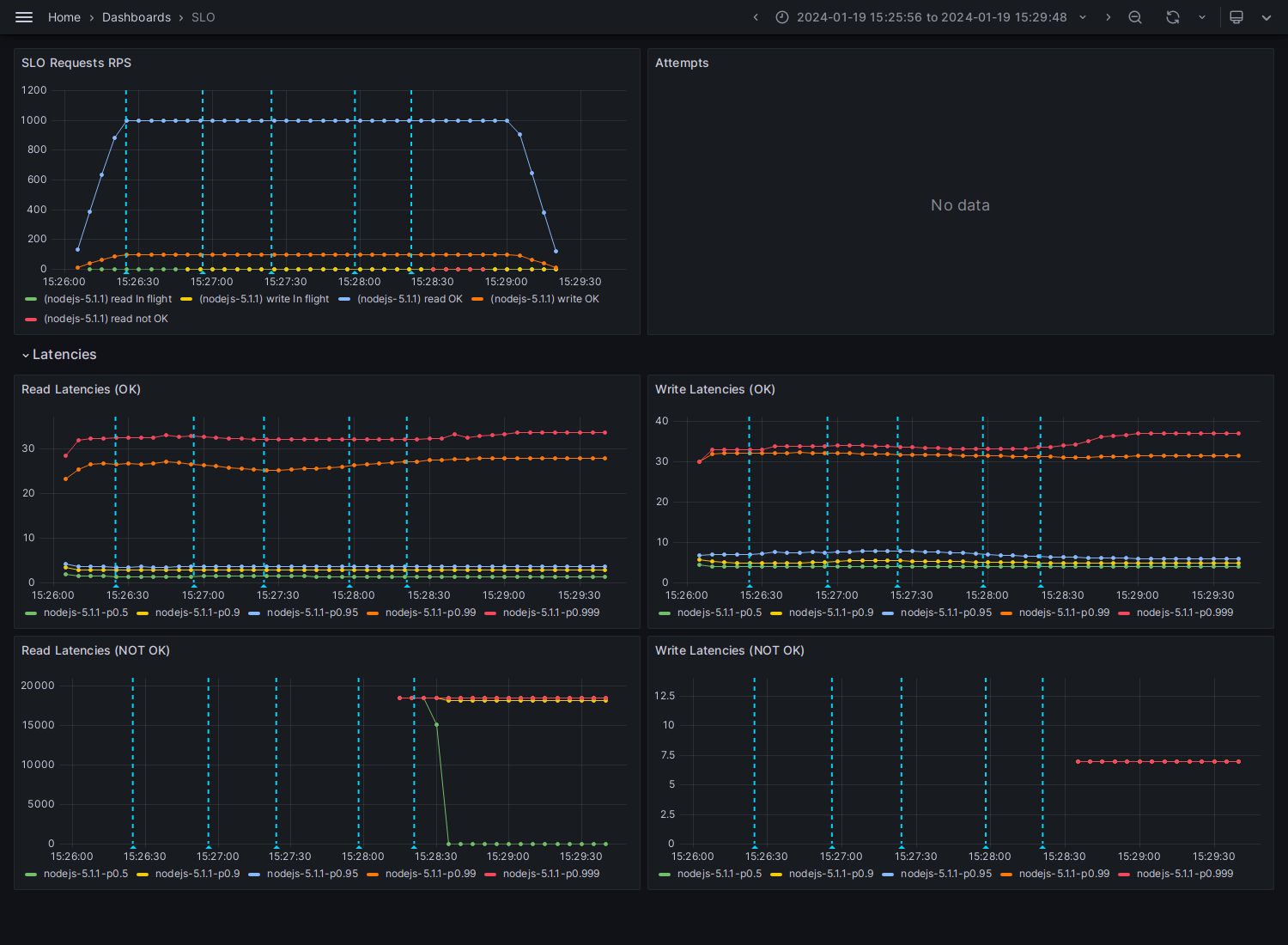
Task: Click No data text in Attempts panel
Action: (960, 205)
